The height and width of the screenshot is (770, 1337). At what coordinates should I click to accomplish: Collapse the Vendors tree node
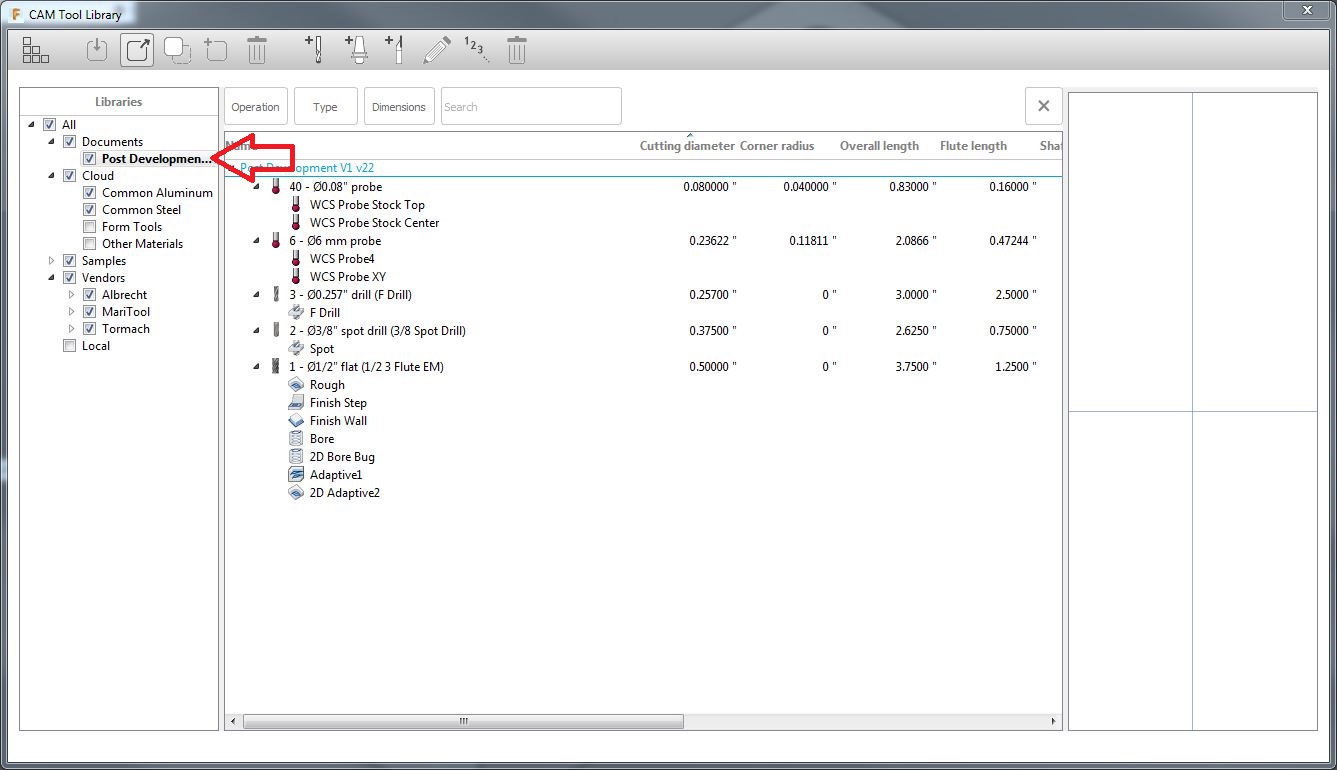pos(51,277)
